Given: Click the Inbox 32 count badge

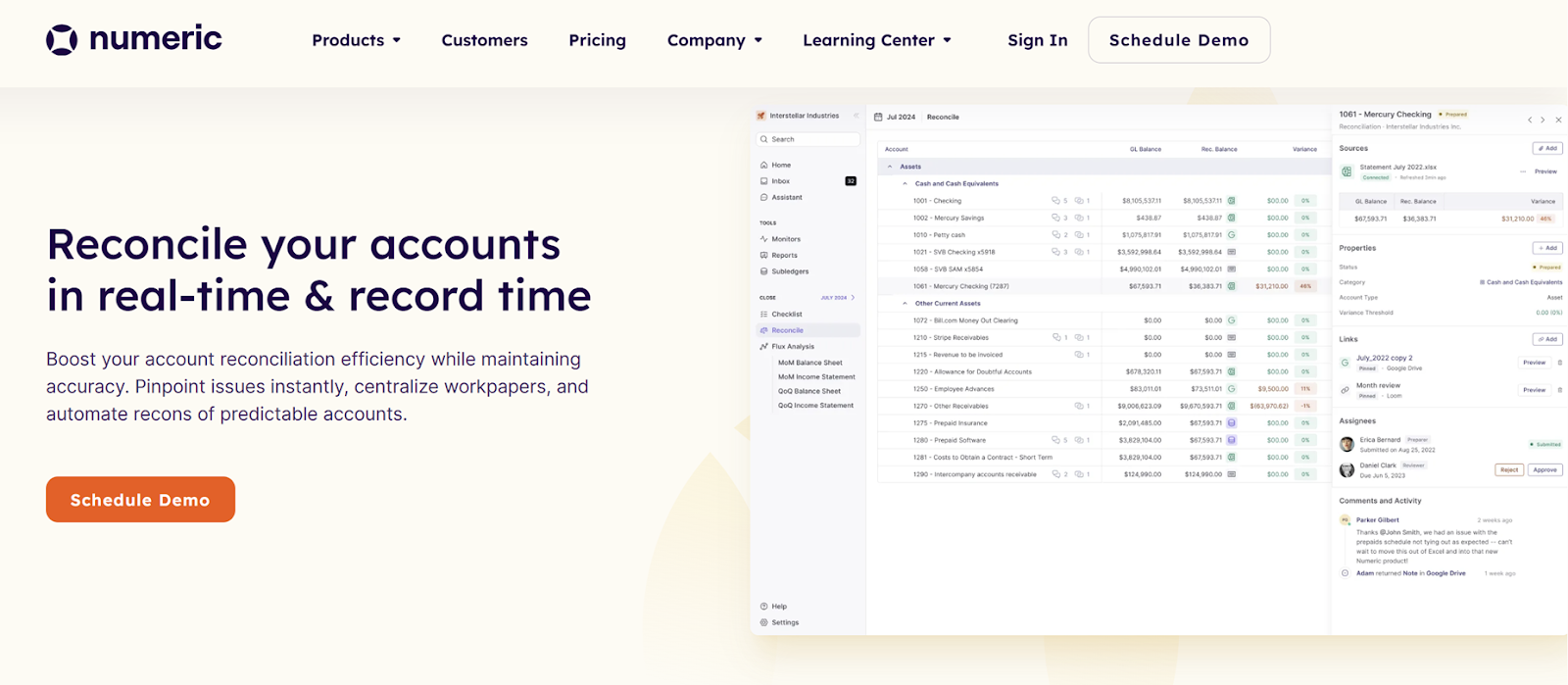Looking at the screenshot, I should tap(851, 181).
